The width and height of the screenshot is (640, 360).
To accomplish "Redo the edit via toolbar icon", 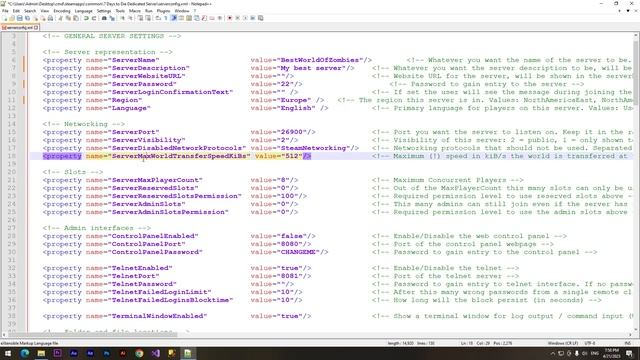I will tap(94, 18).
